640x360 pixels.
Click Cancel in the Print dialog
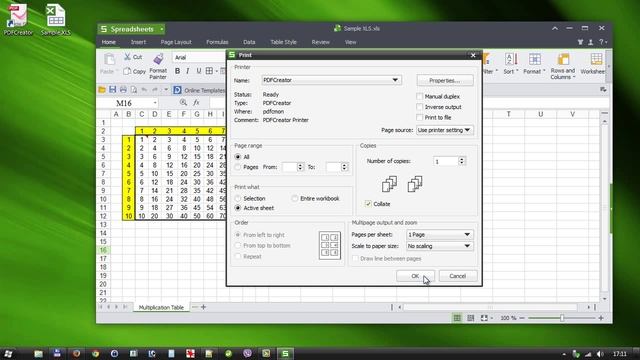tap(458, 276)
